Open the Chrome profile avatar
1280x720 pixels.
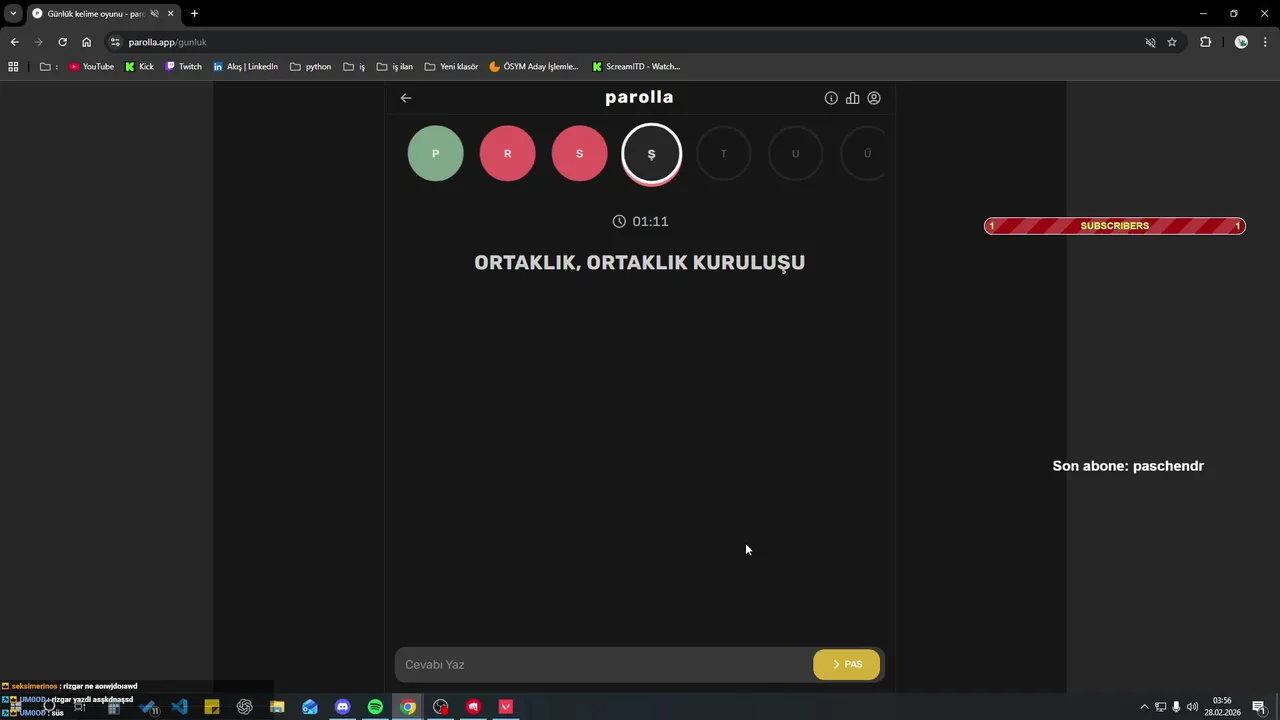tap(1241, 42)
